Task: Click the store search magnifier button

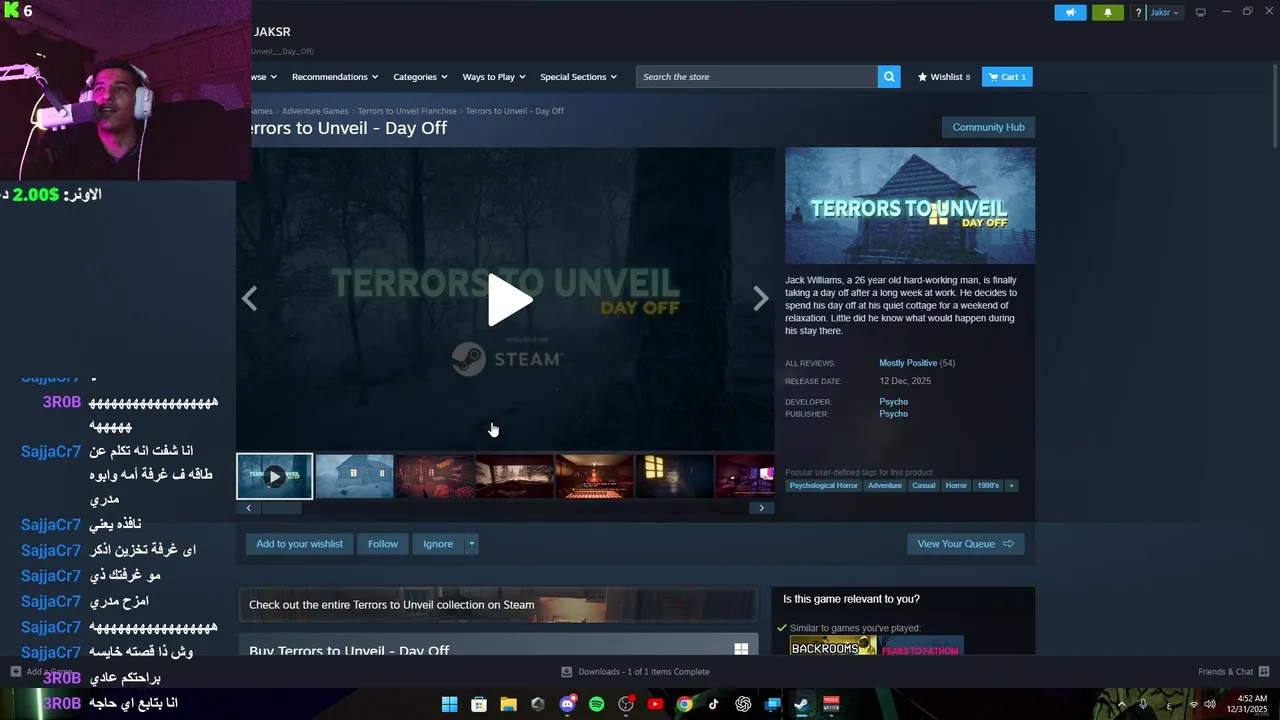Action: coord(889,77)
